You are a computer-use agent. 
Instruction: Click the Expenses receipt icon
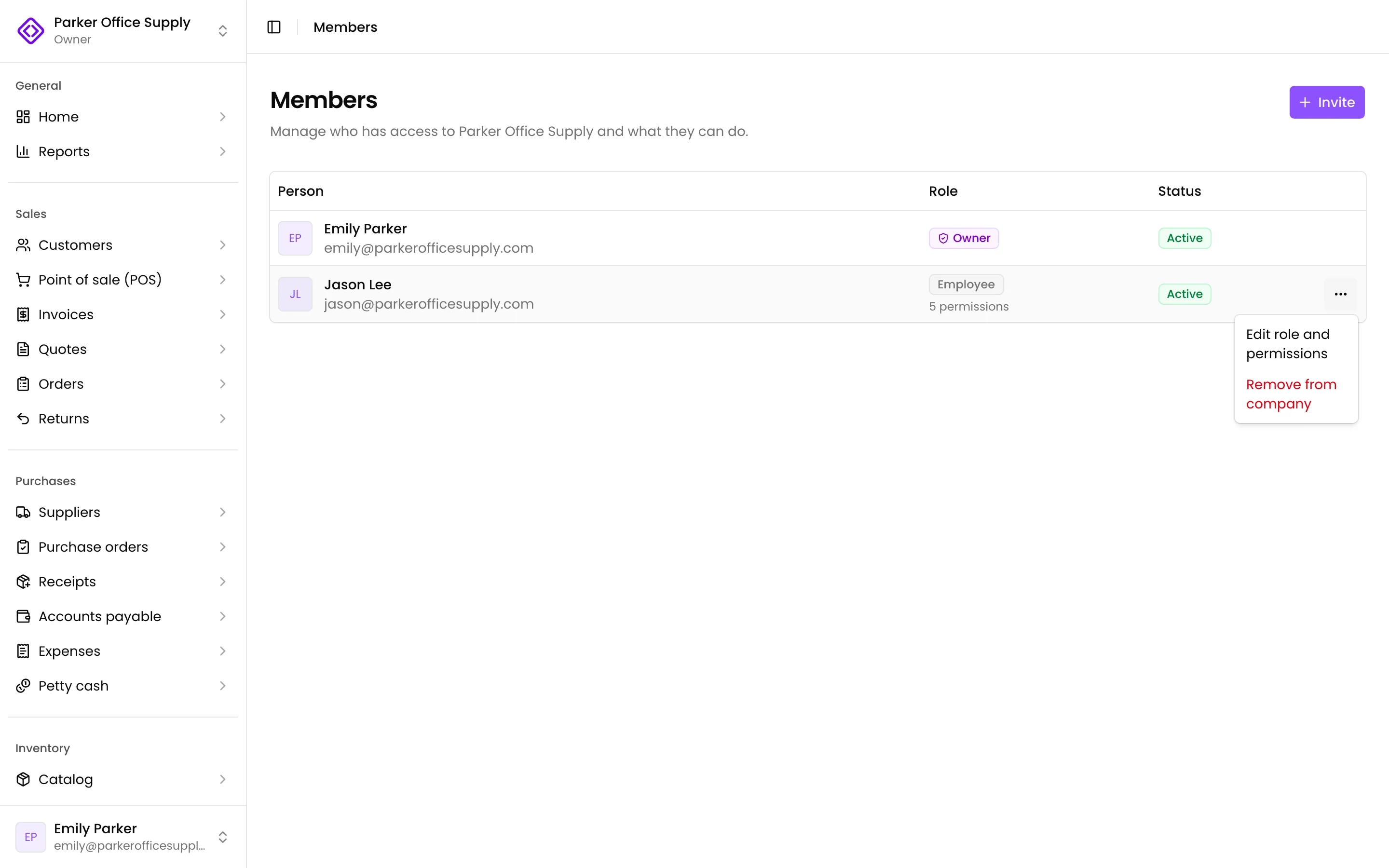[23, 651]
